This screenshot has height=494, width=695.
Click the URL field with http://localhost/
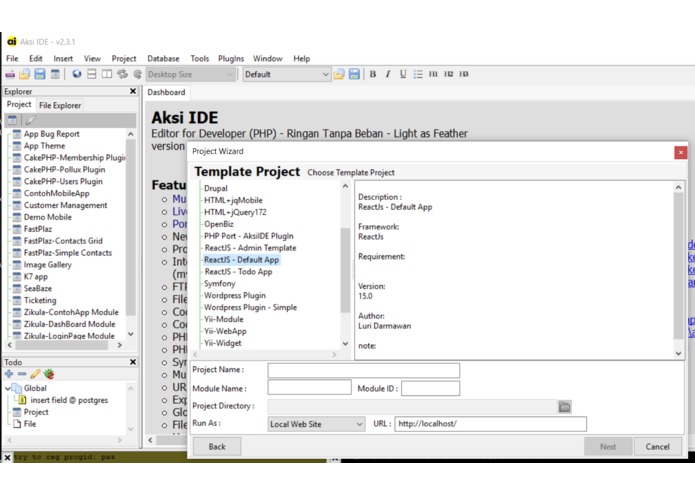[491, 424]
